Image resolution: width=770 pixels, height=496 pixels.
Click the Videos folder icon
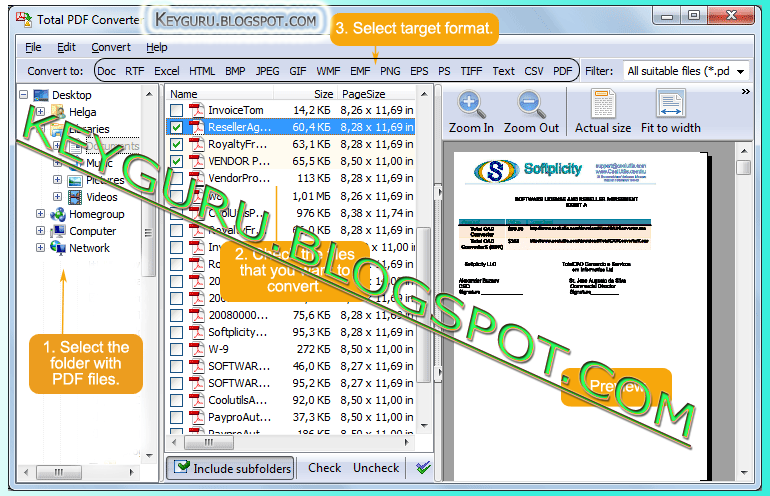click(75, 197)
